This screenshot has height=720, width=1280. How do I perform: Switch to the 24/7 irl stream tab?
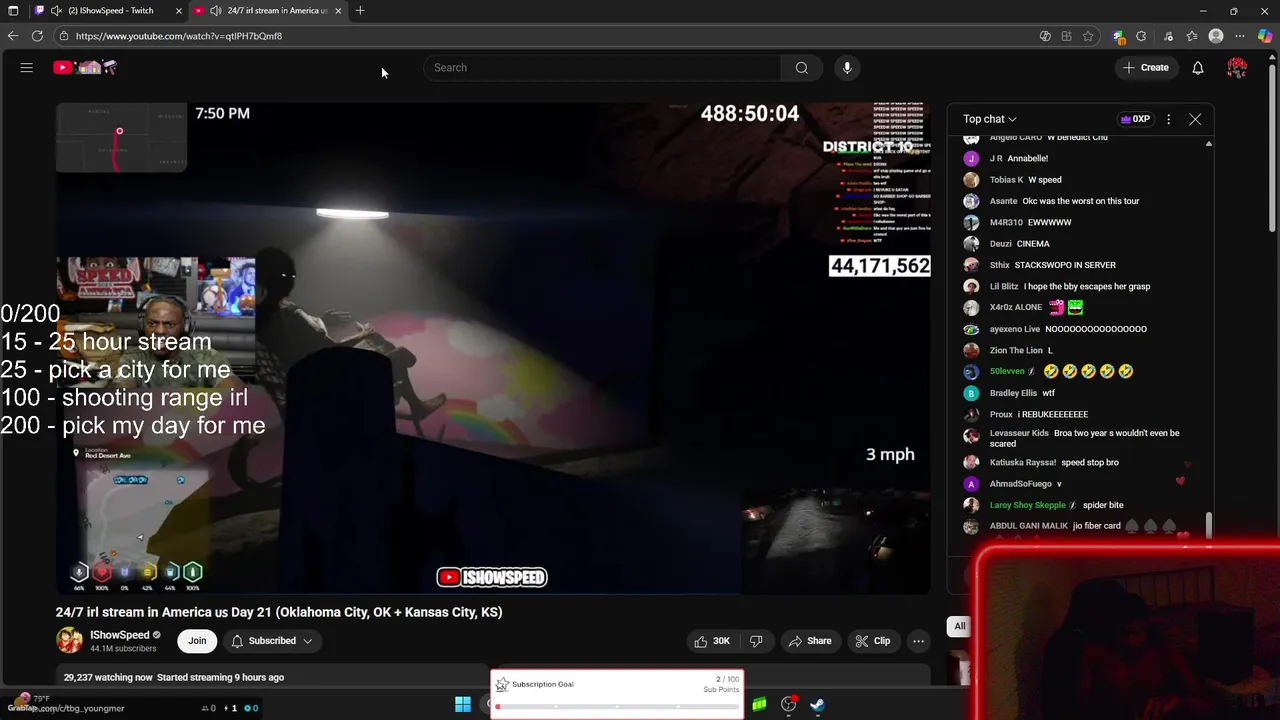point(270,10)
